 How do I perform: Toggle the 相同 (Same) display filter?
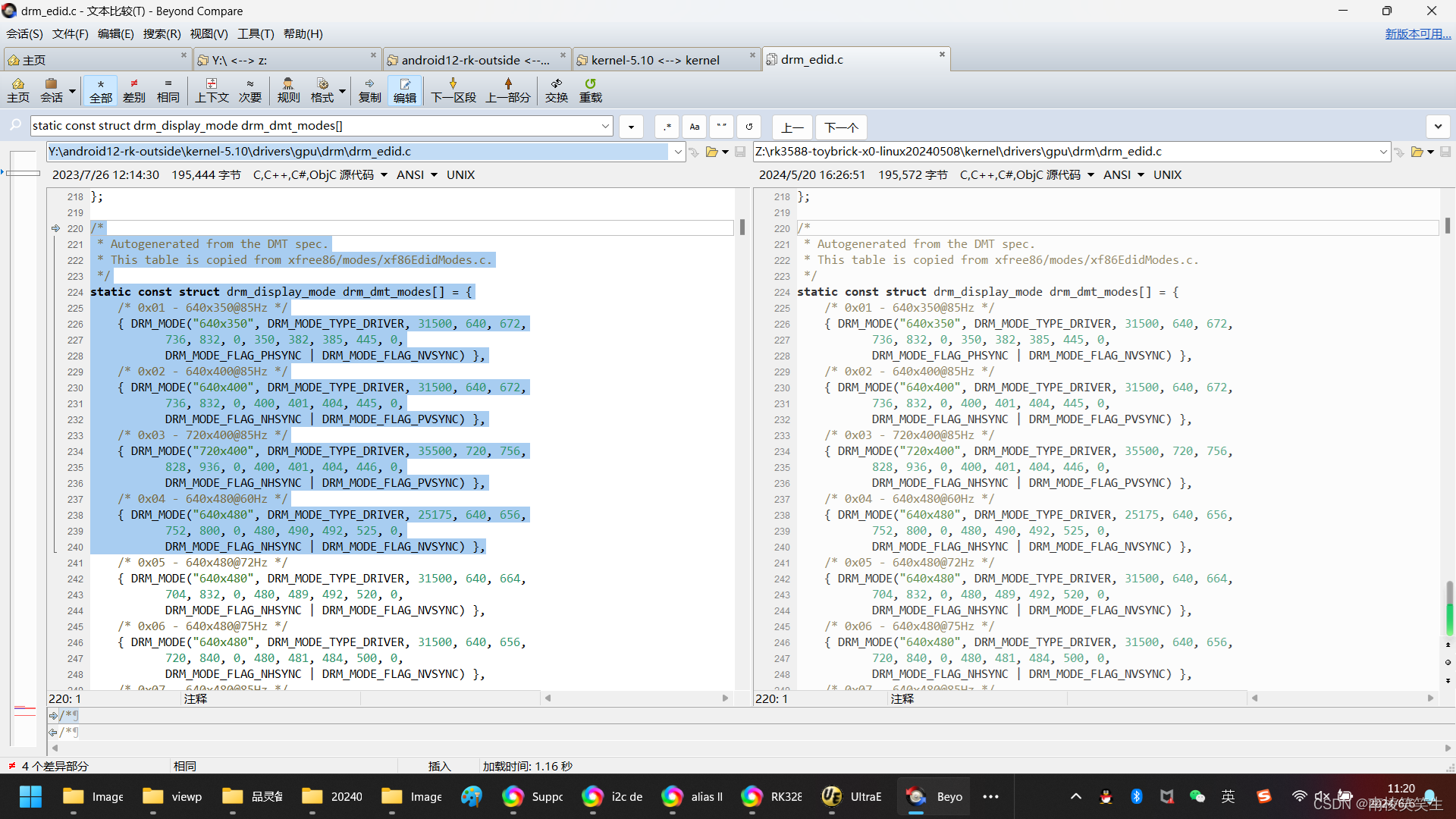[x=168, y=90]
